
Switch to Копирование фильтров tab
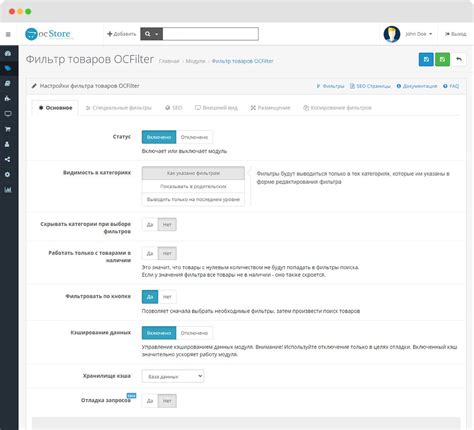337,108
